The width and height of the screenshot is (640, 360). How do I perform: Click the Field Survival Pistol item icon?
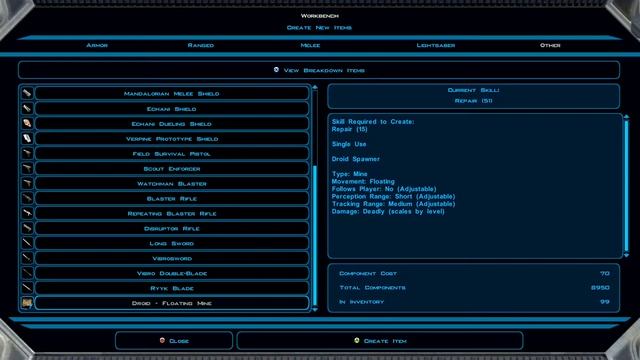click(x=27, y=153)
